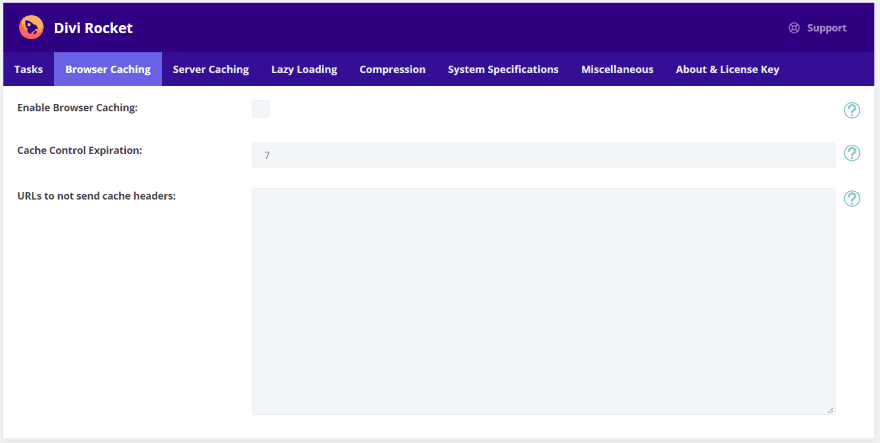Open the About & License Key tab
The width and height of the screenshot is (880, 443).
727,69
